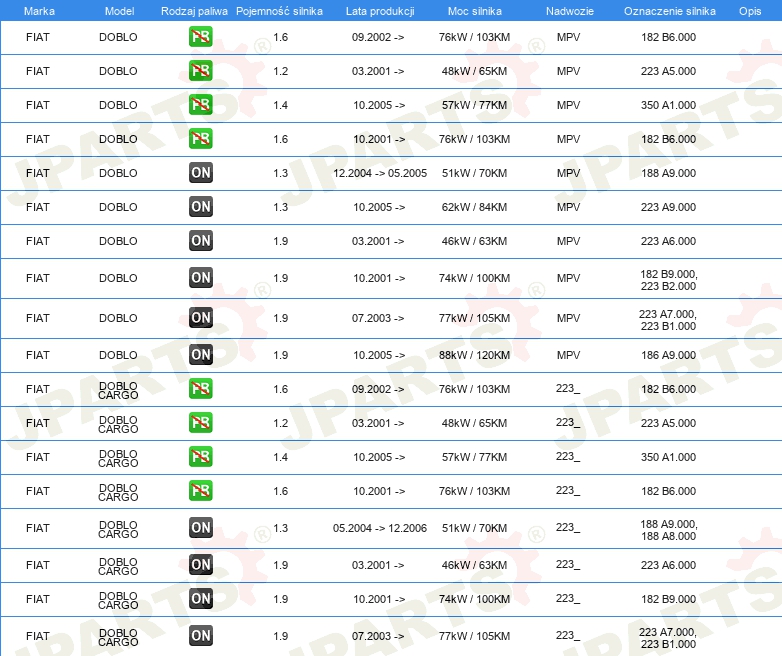Click the 07.2003 -> date in the DOBLO MPV row

(378, 318)
